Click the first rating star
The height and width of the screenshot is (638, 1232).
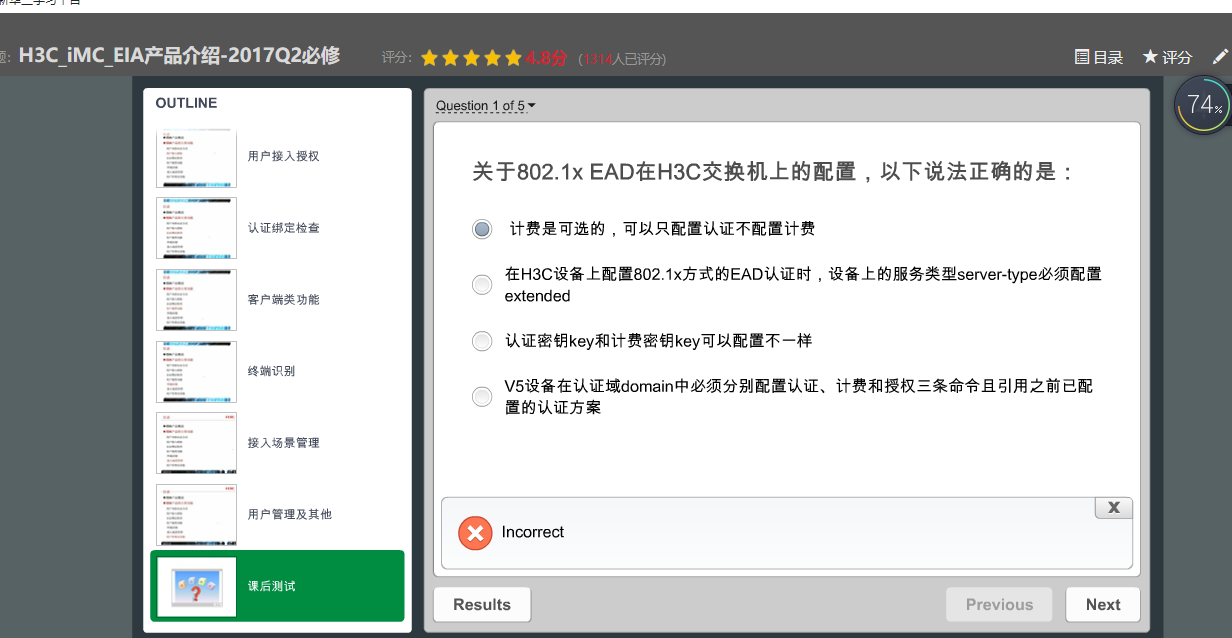point(430,58)
